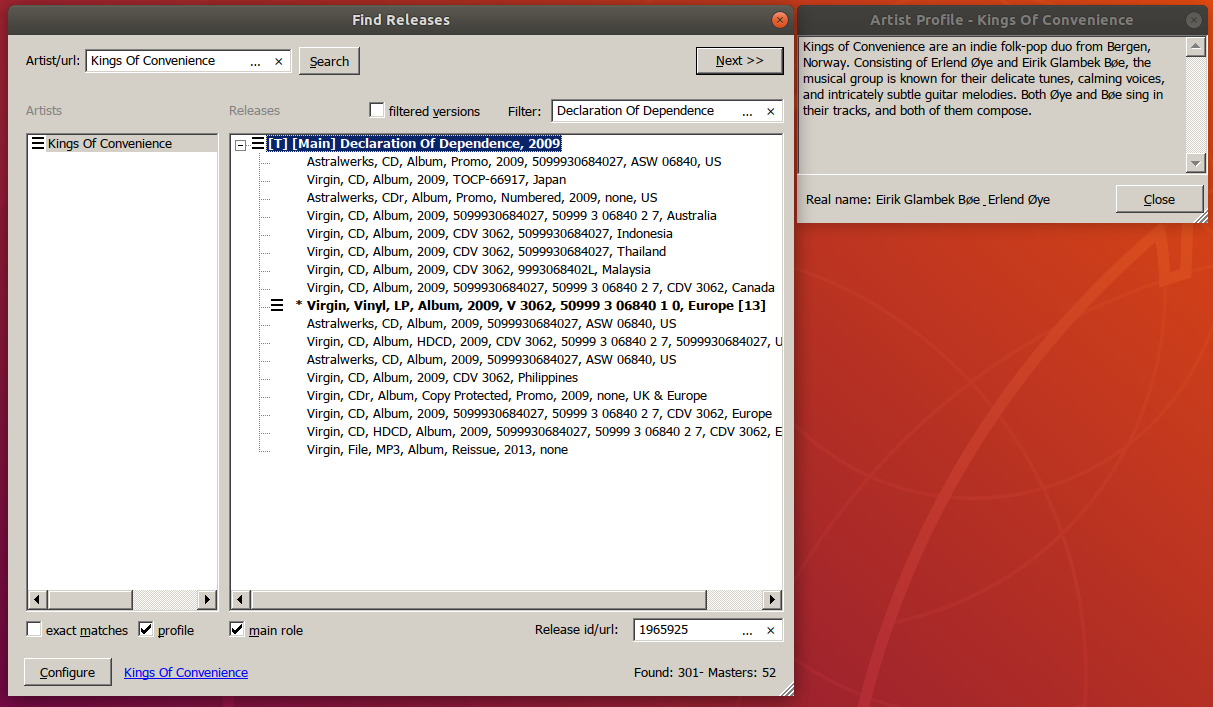The image size is (1213, 707).
Task: Click the Search button
Action: (329, 61)
